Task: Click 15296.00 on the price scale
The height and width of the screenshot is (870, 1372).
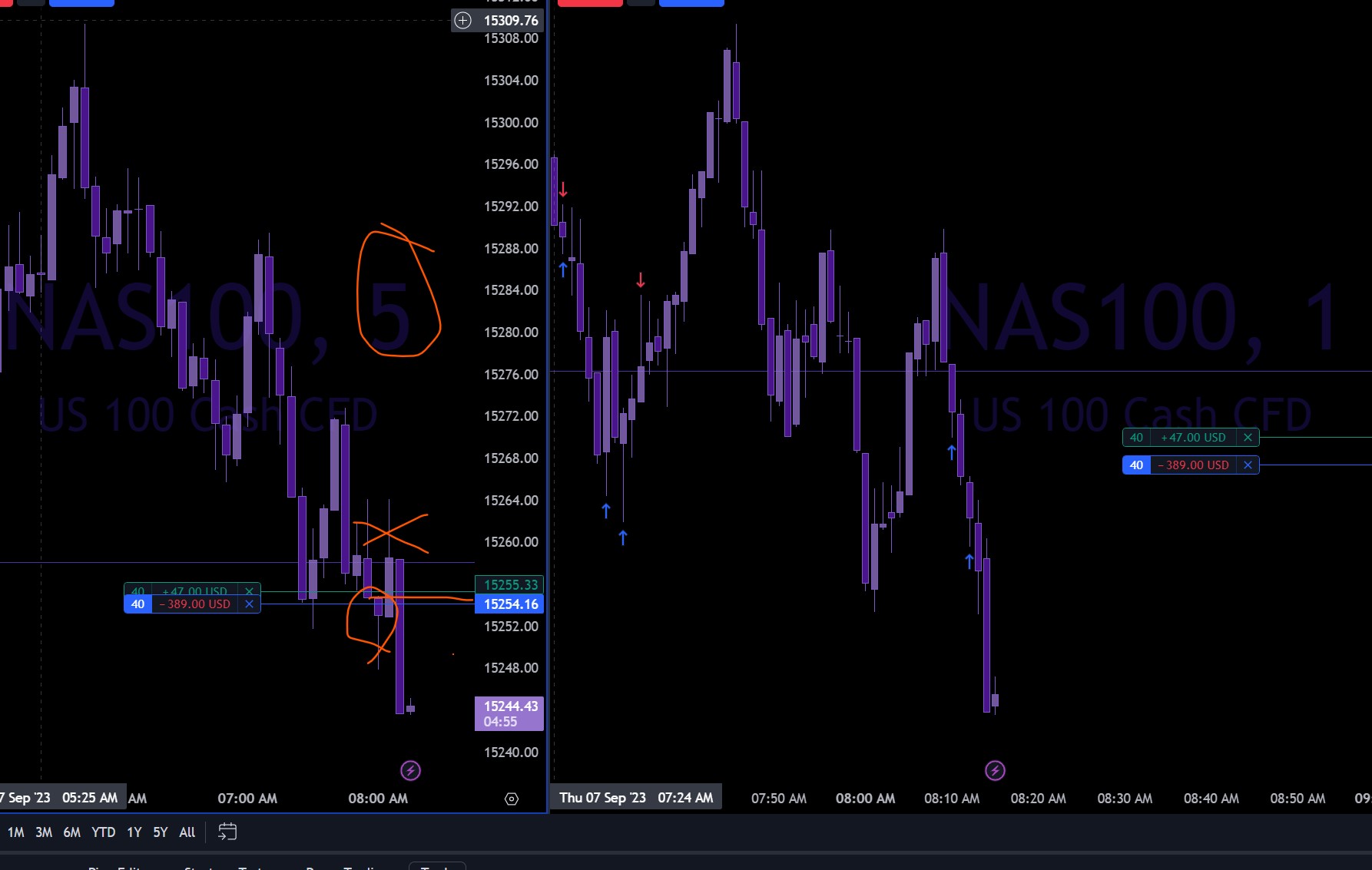Action: click(511, 164)
